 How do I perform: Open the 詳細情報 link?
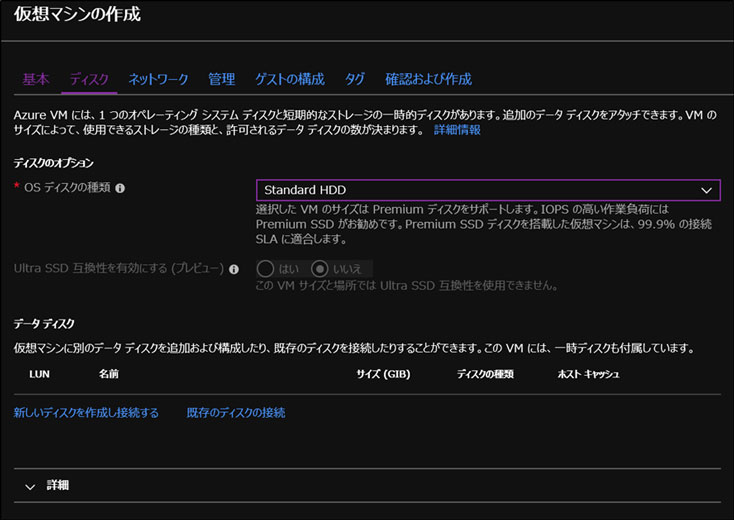(x=457, y=130)
